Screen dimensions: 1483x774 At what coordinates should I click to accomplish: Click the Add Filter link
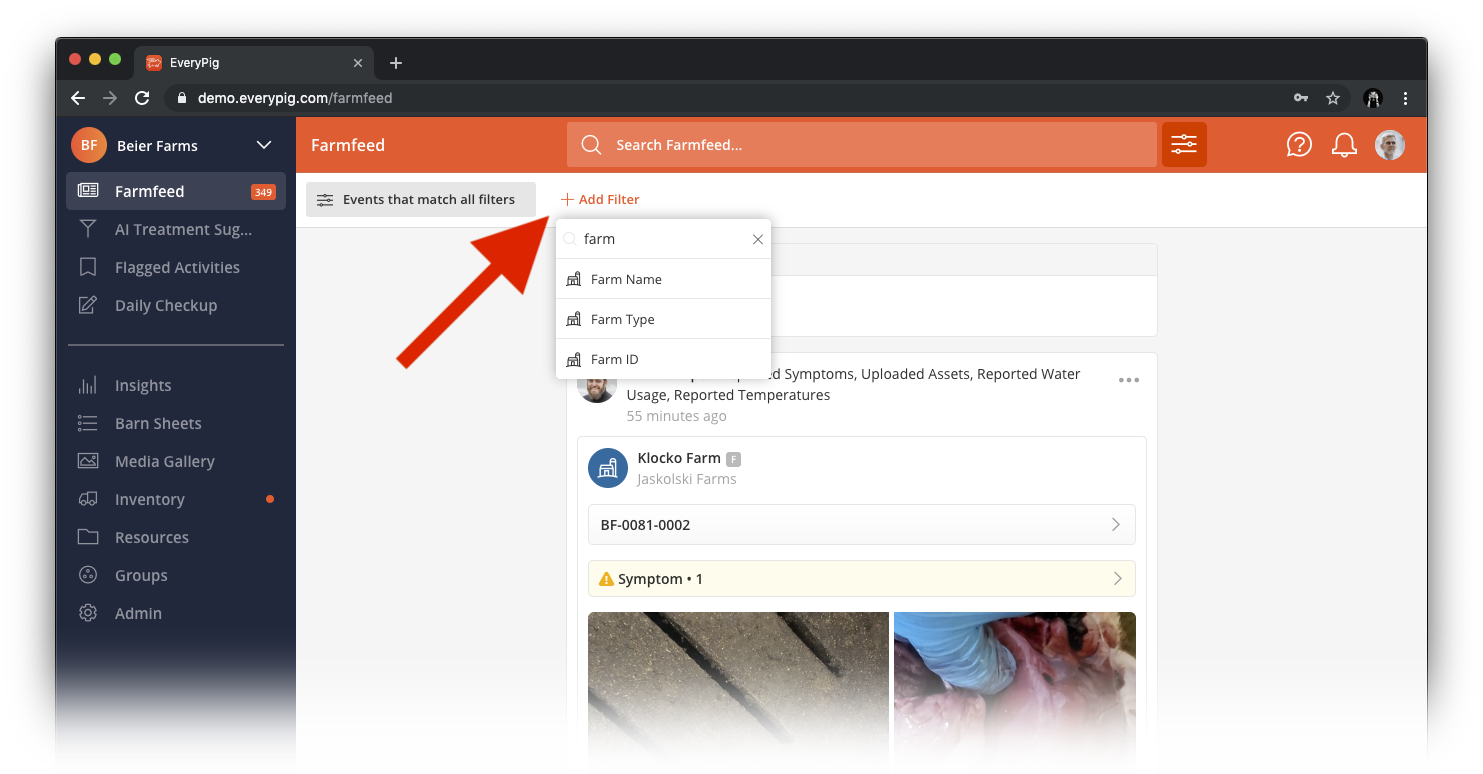pos(600,199)
